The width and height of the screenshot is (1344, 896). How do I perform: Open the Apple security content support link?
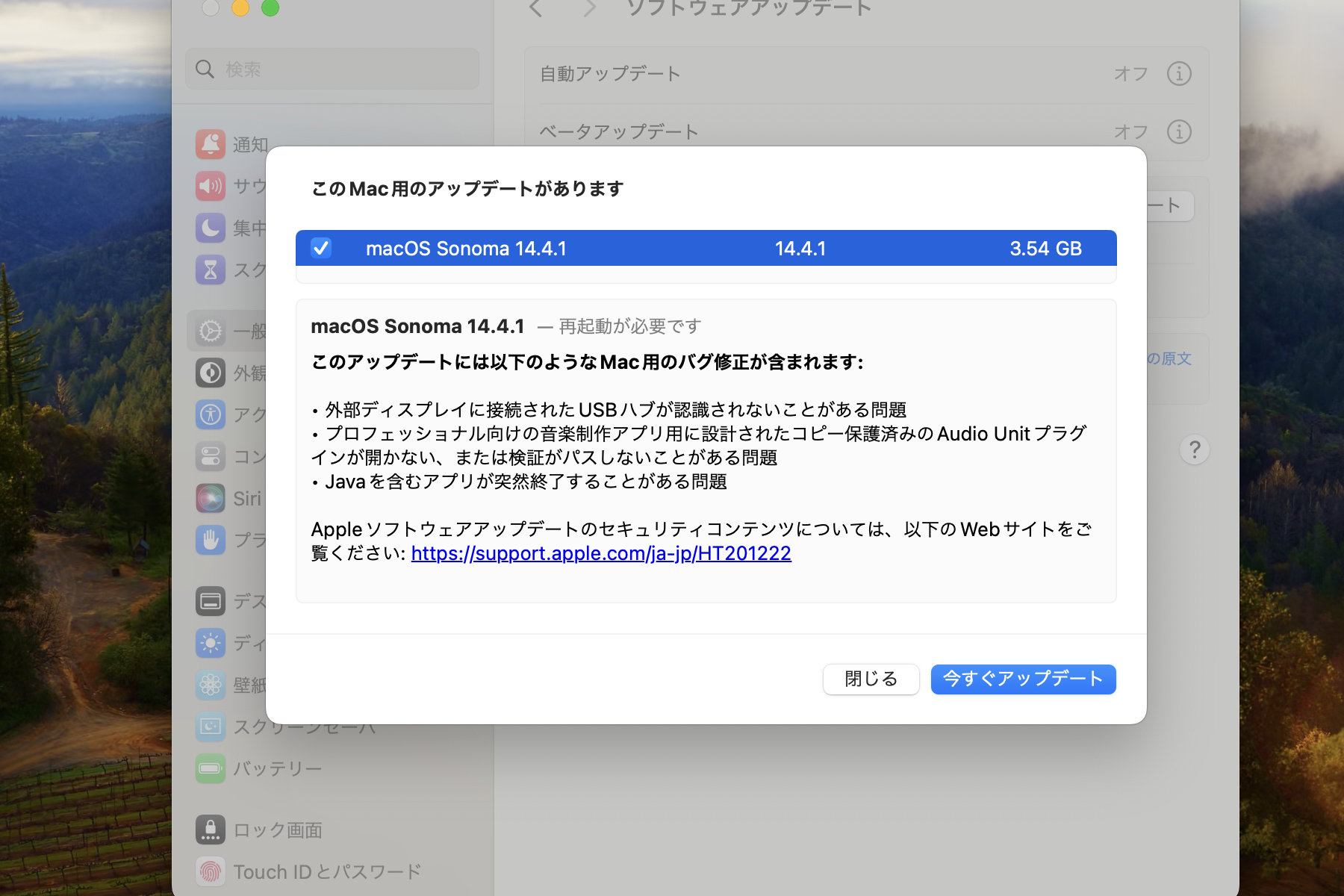pyautogui.click(x=600, y=553)
